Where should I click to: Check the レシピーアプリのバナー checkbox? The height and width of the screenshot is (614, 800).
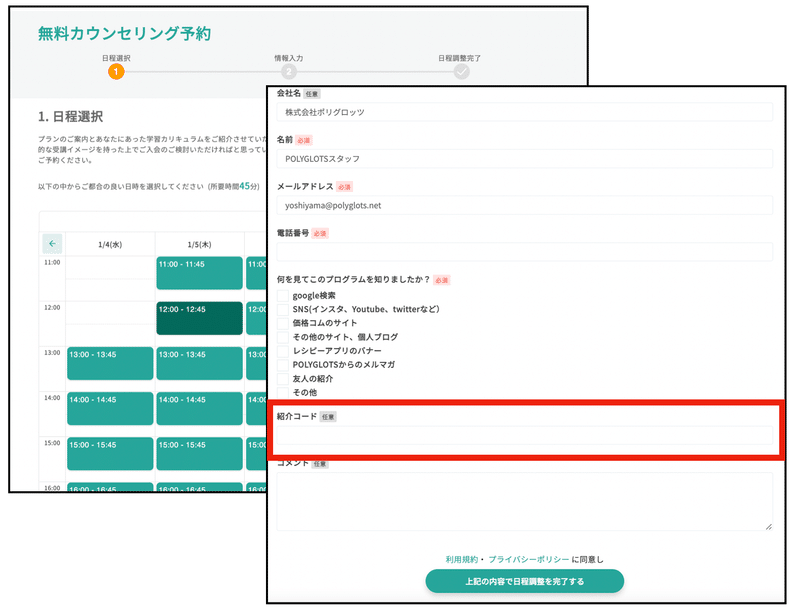point(283,351)
